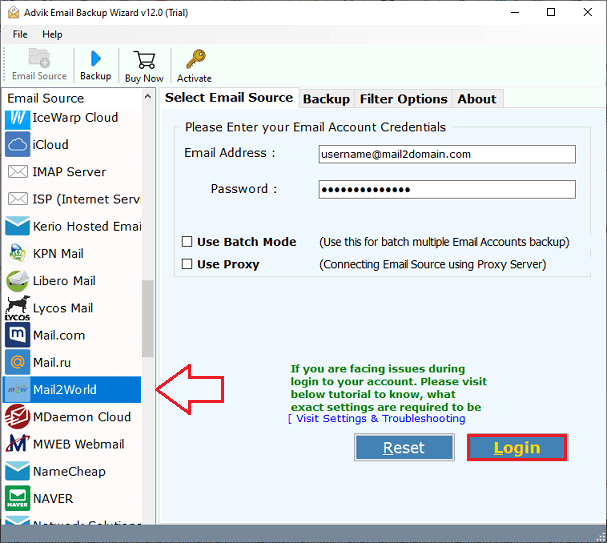Open the File menu
This screenshot has height=543, width=607.
20,34
